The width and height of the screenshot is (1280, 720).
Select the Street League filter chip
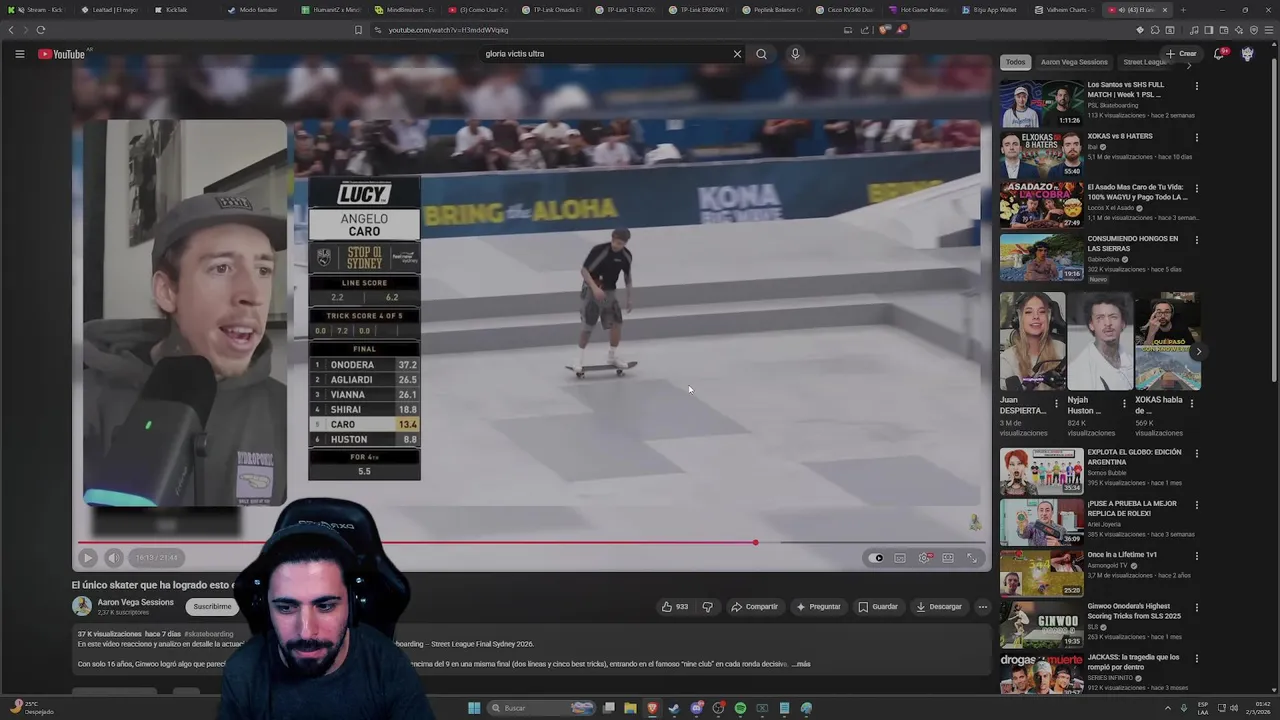(1146, 62)
